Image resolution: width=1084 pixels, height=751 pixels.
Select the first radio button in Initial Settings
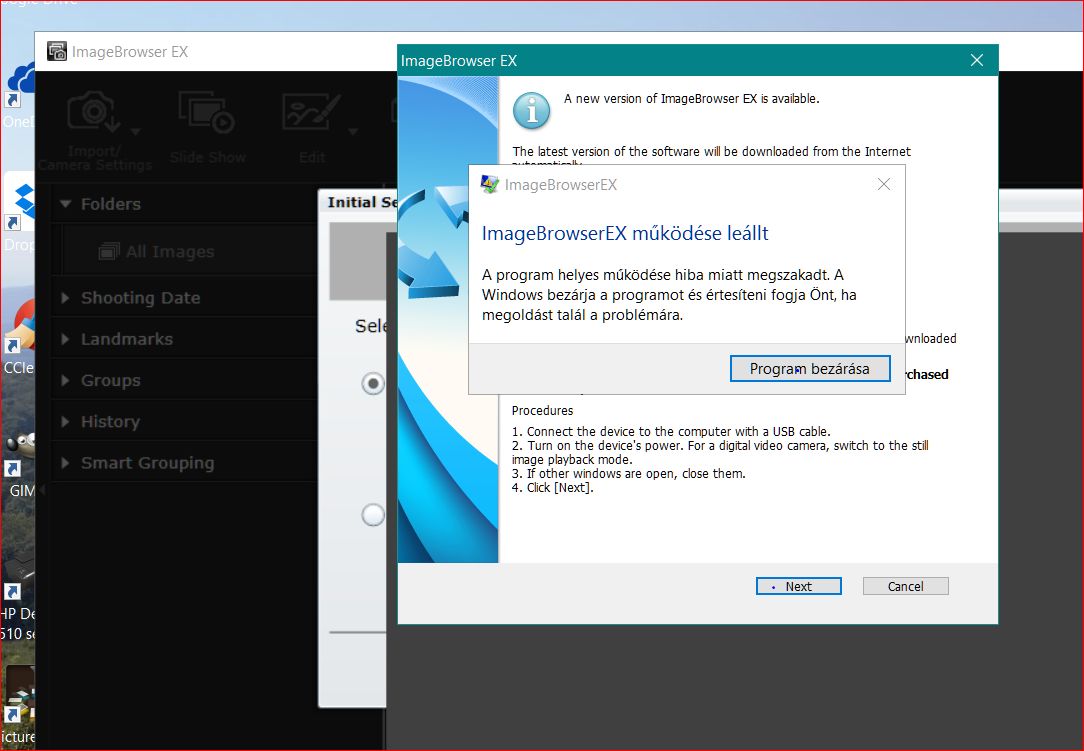click(373, 383)
